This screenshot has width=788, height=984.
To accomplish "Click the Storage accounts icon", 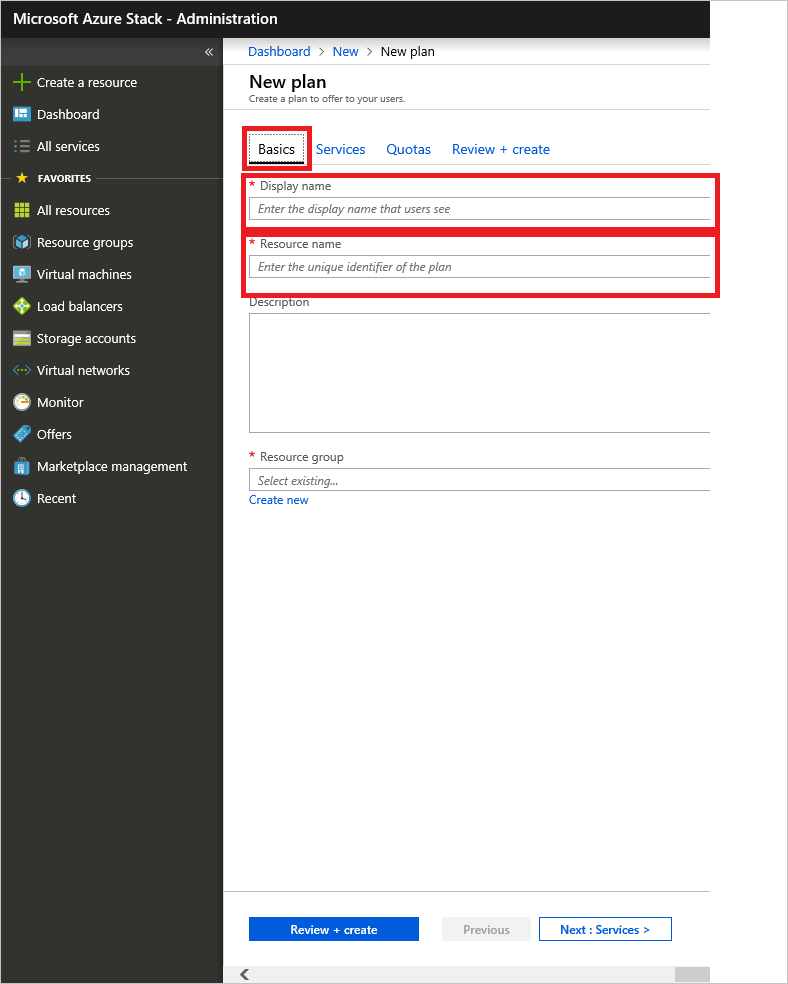I will pyautogui.click(x=22, y=338).
